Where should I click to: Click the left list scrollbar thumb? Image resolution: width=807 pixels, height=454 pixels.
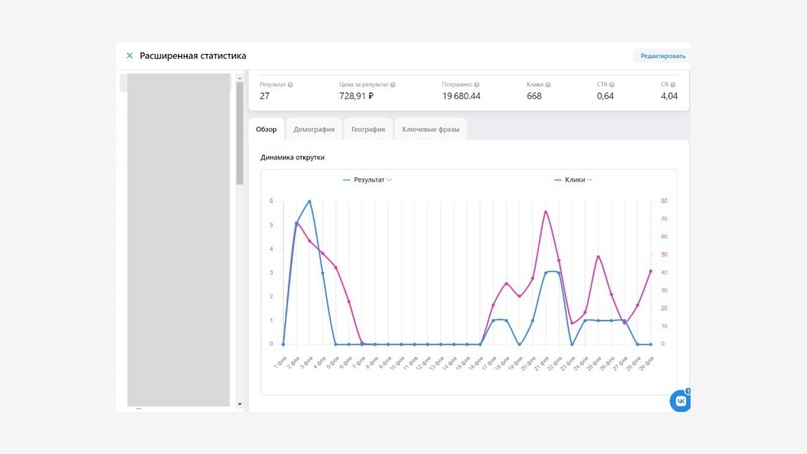coord(239,133)
